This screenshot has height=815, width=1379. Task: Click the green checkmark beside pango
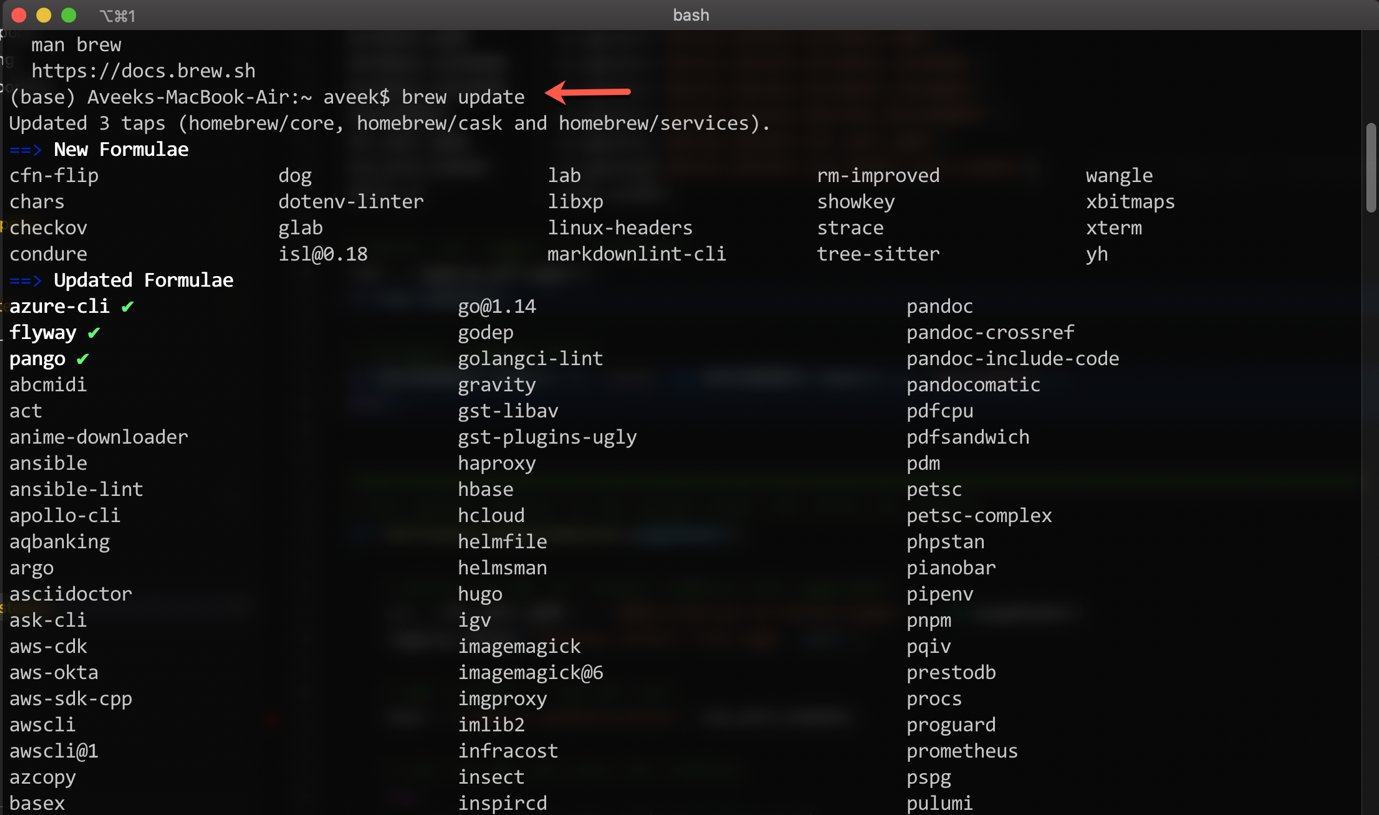[83, 358]
